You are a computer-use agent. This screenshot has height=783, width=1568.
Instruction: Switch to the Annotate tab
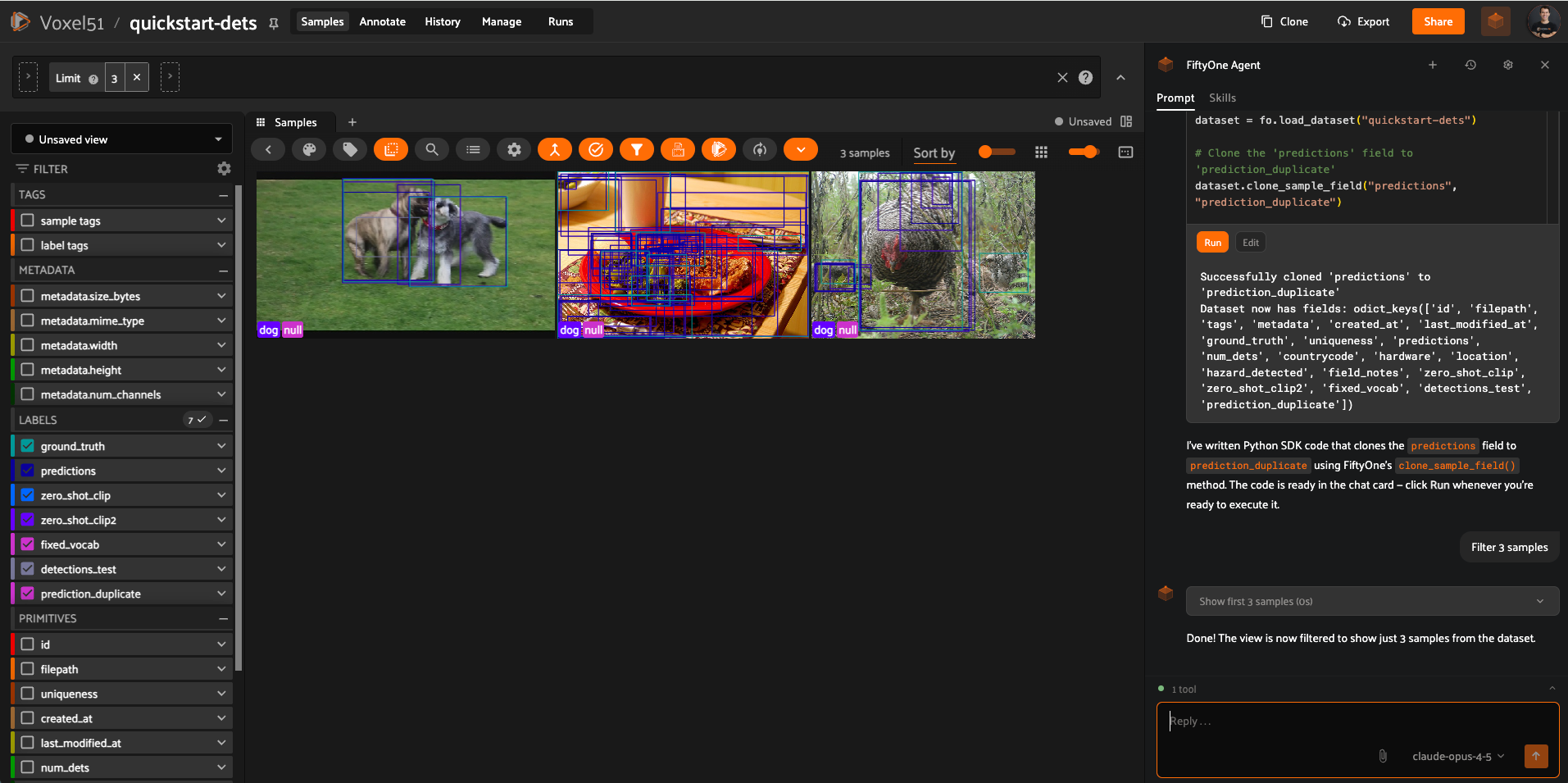[383, 22]
